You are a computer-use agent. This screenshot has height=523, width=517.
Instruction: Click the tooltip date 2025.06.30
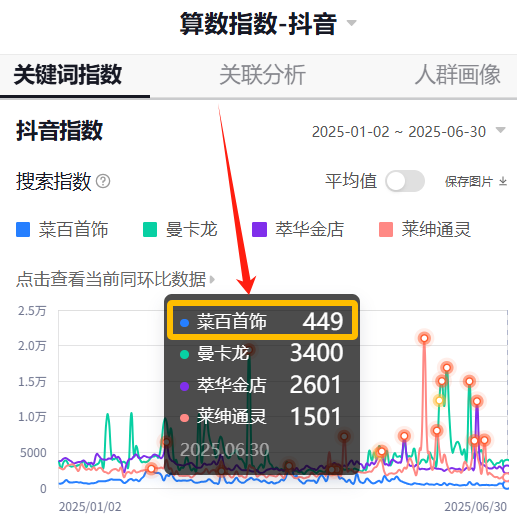pos(224,450)
